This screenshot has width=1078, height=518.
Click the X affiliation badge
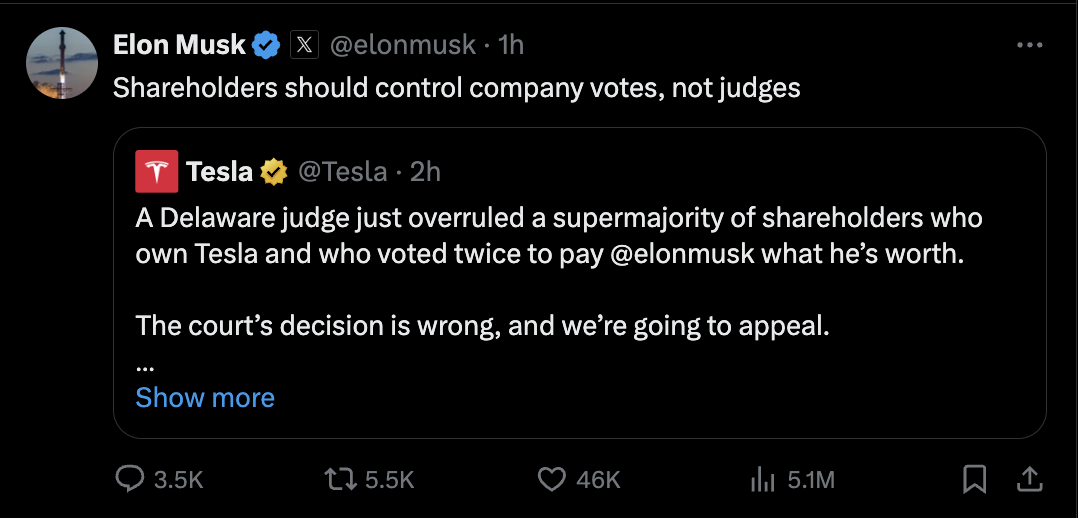304,45
